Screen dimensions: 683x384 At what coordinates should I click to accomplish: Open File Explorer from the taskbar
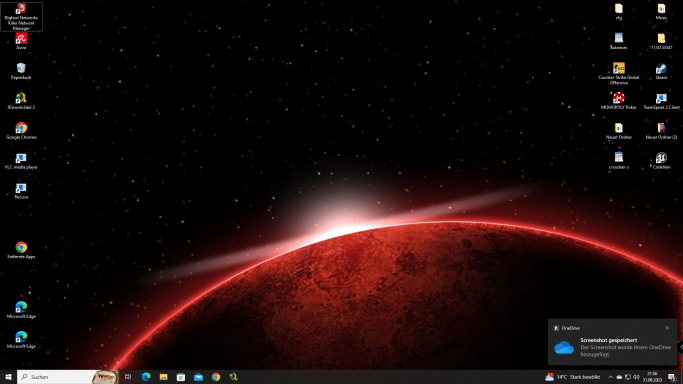coord(163,377)
